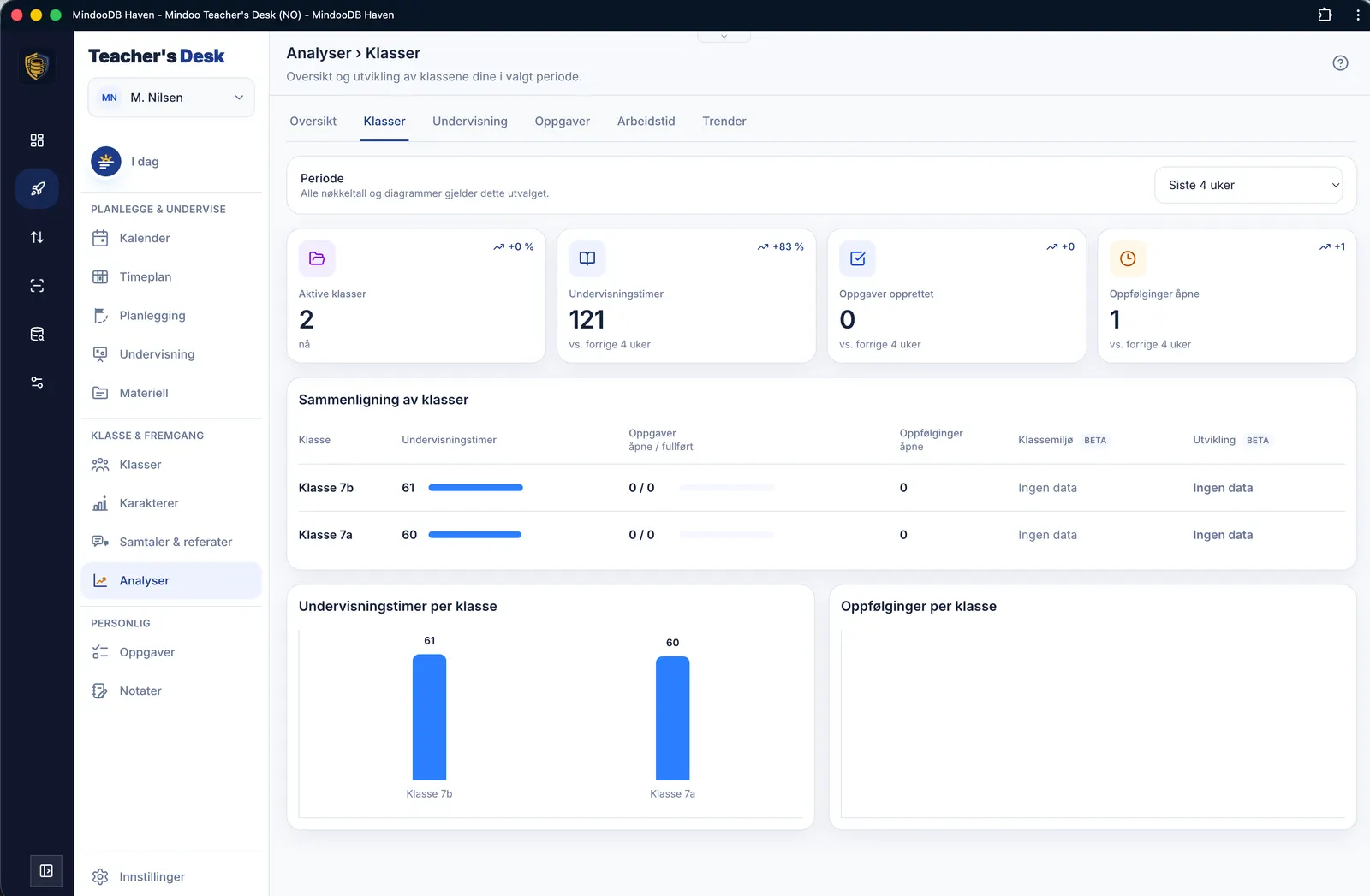
Task: Click the sync arrows icon in left rail
Action: [x=37, y=237]
